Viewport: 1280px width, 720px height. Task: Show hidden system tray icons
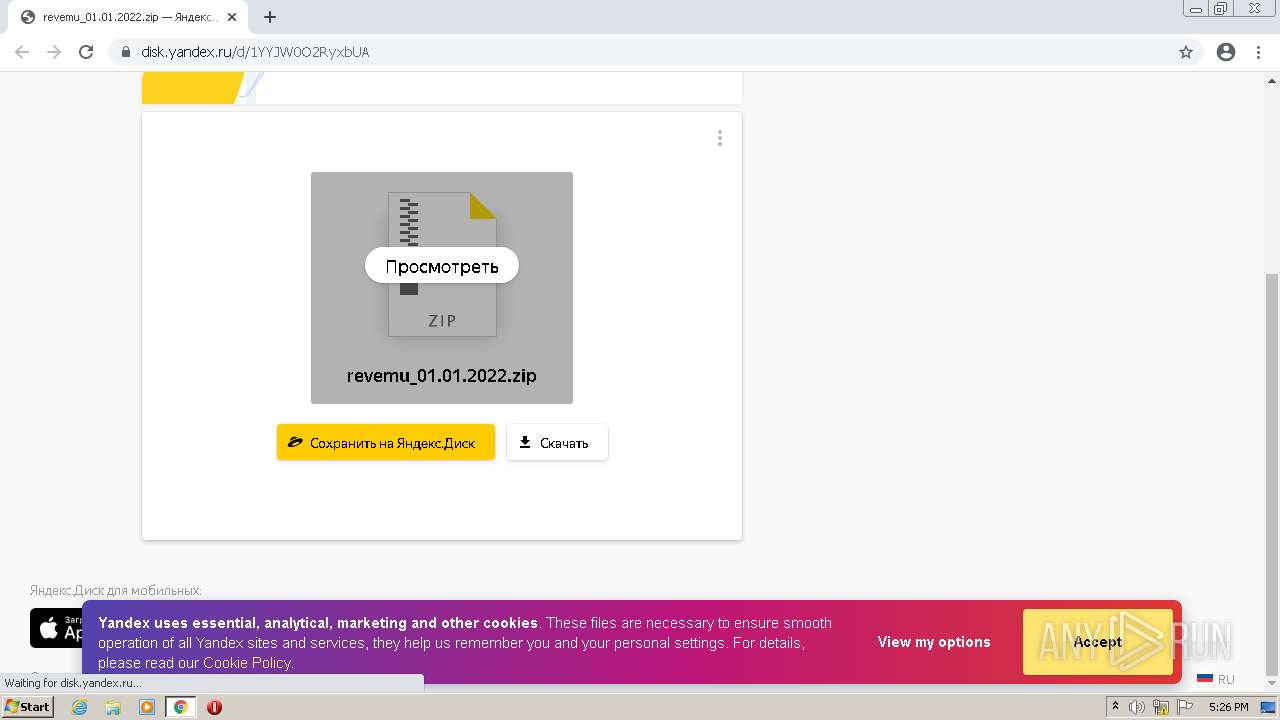point(1115,707)
